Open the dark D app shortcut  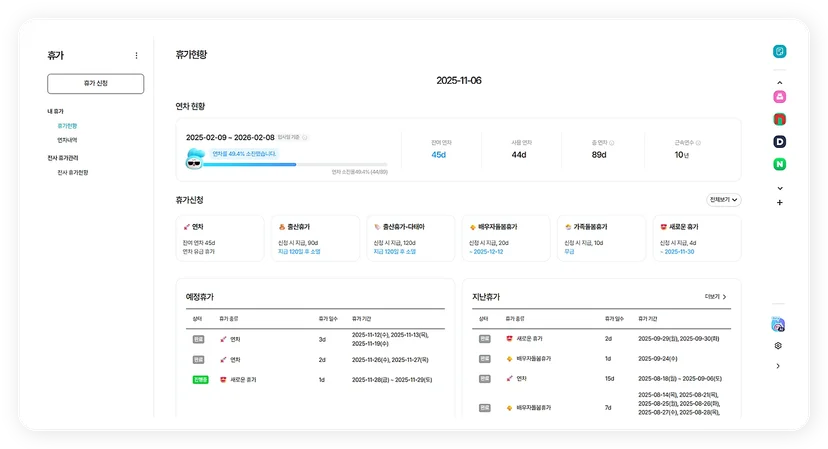[x=779, y=142]
